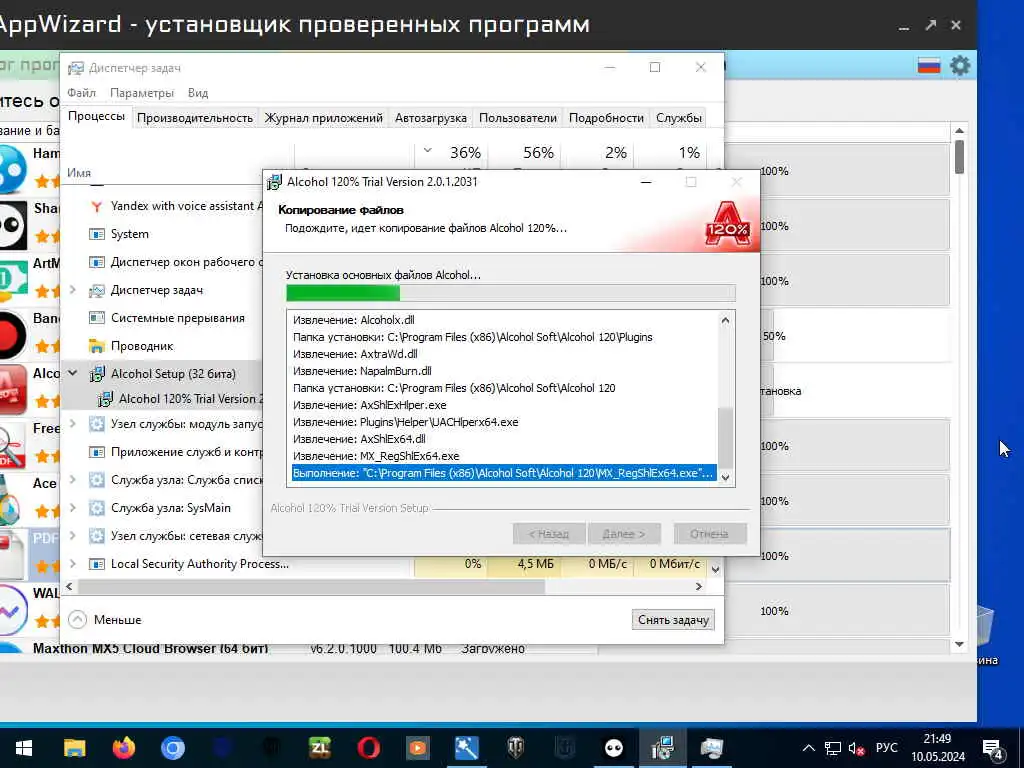Open the Параметры menu
Screen dimensions: 1024x768
point(142,93)
